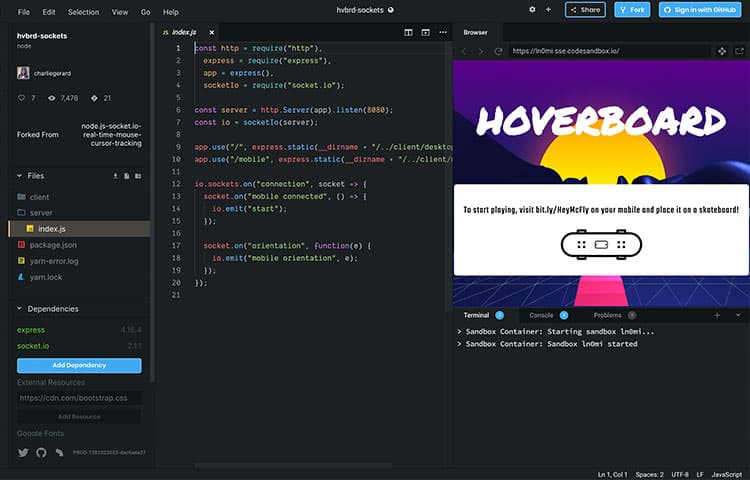The height and width of the screenshot is (480, 750).
Task: Click the split editor layout icon
Action: pos(409,32)
